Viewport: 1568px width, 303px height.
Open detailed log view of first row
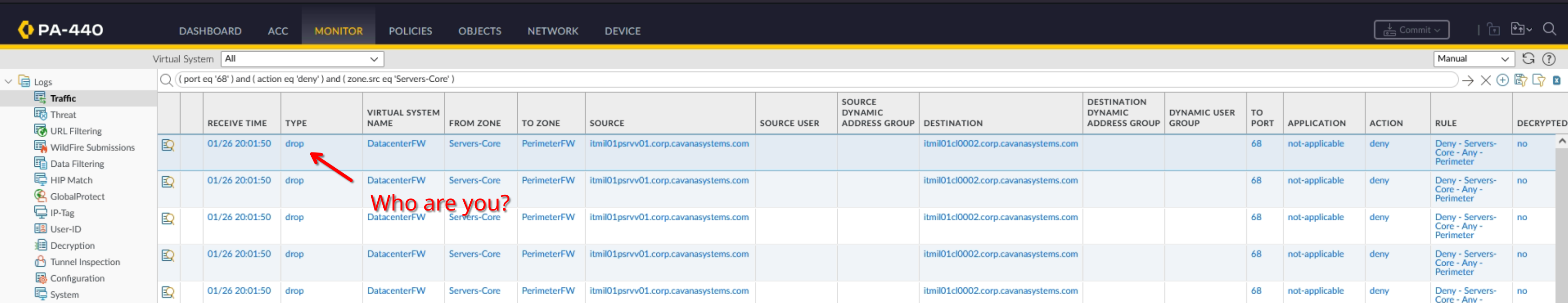[x=168, y=145]
